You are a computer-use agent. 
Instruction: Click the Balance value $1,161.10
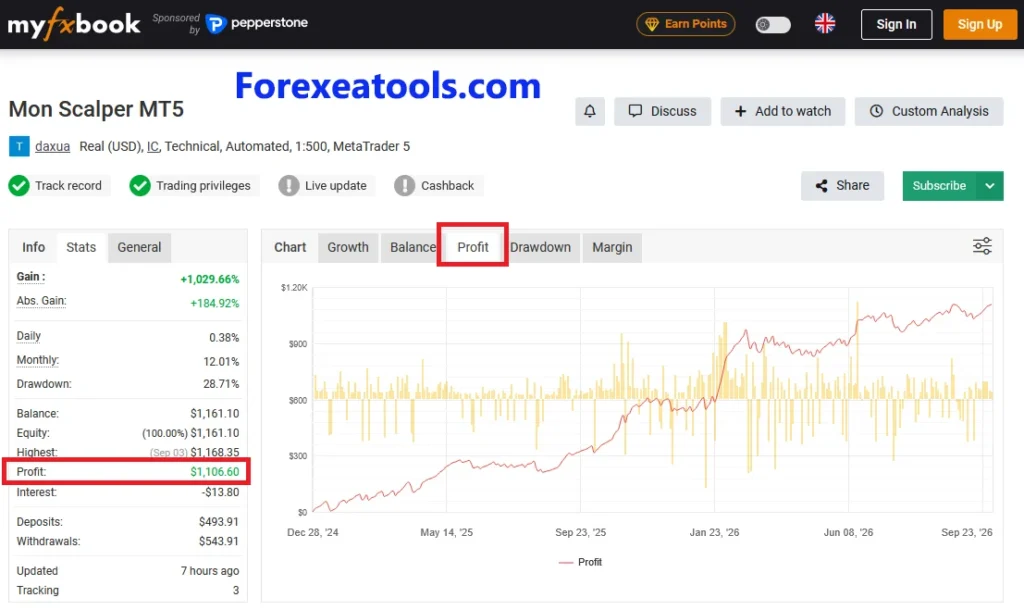214,413
